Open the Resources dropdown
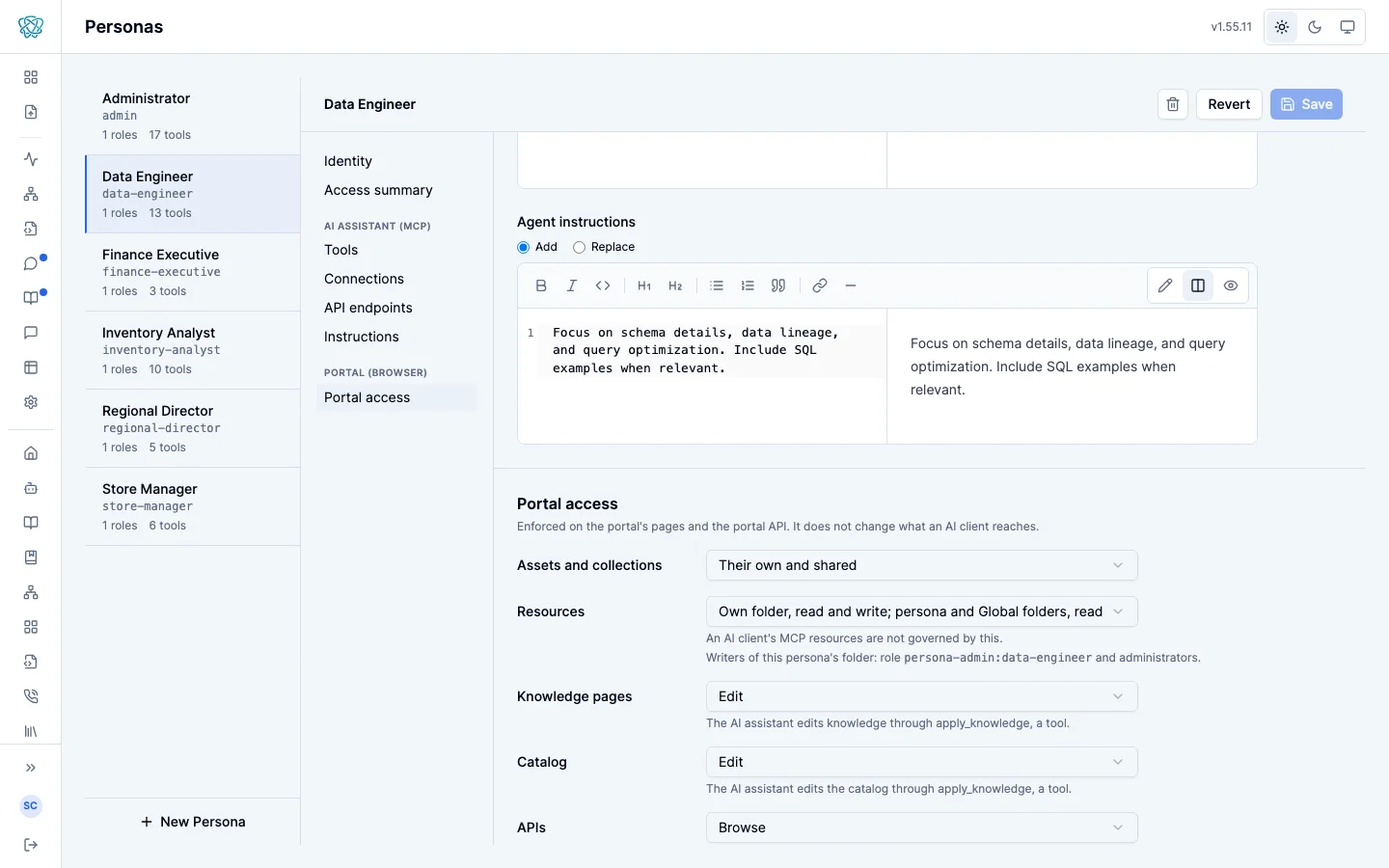Image resolution: width=1389 pixels, height=868 pixels. pos(922,611)
